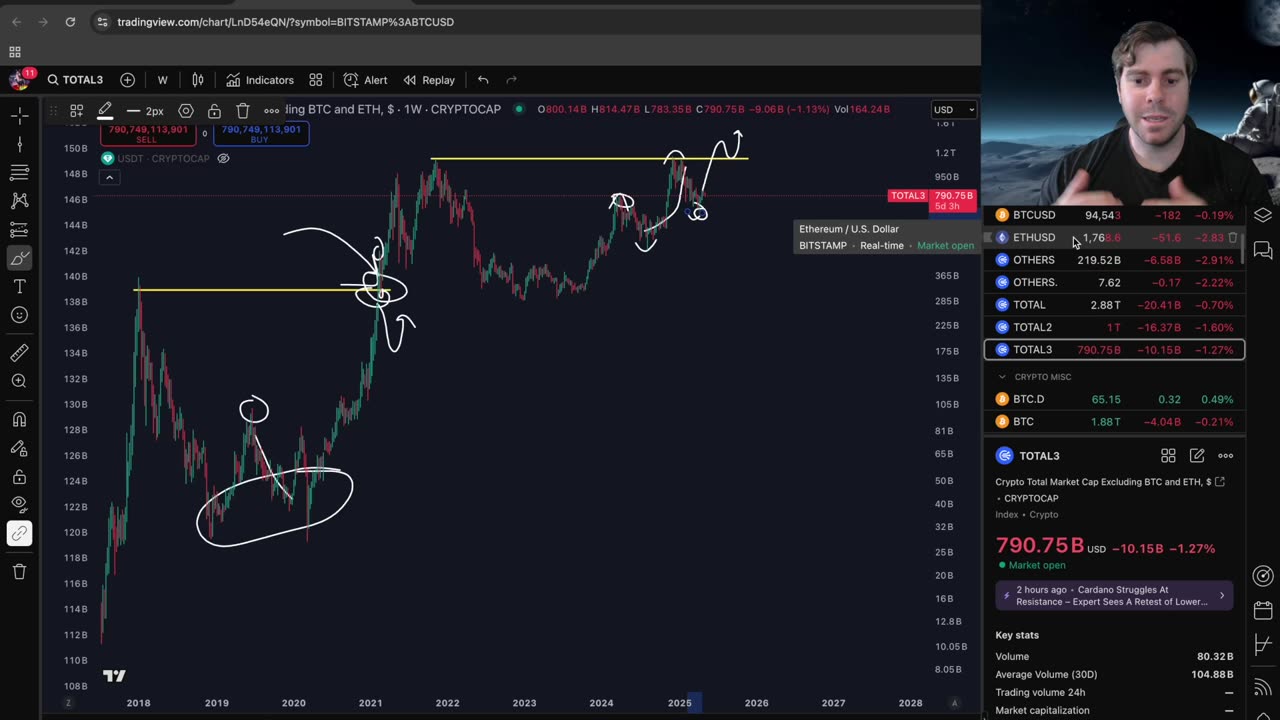Open the Fibonacci tools group
Viewport: 1280px width, 720px height.
pos(19,173)
